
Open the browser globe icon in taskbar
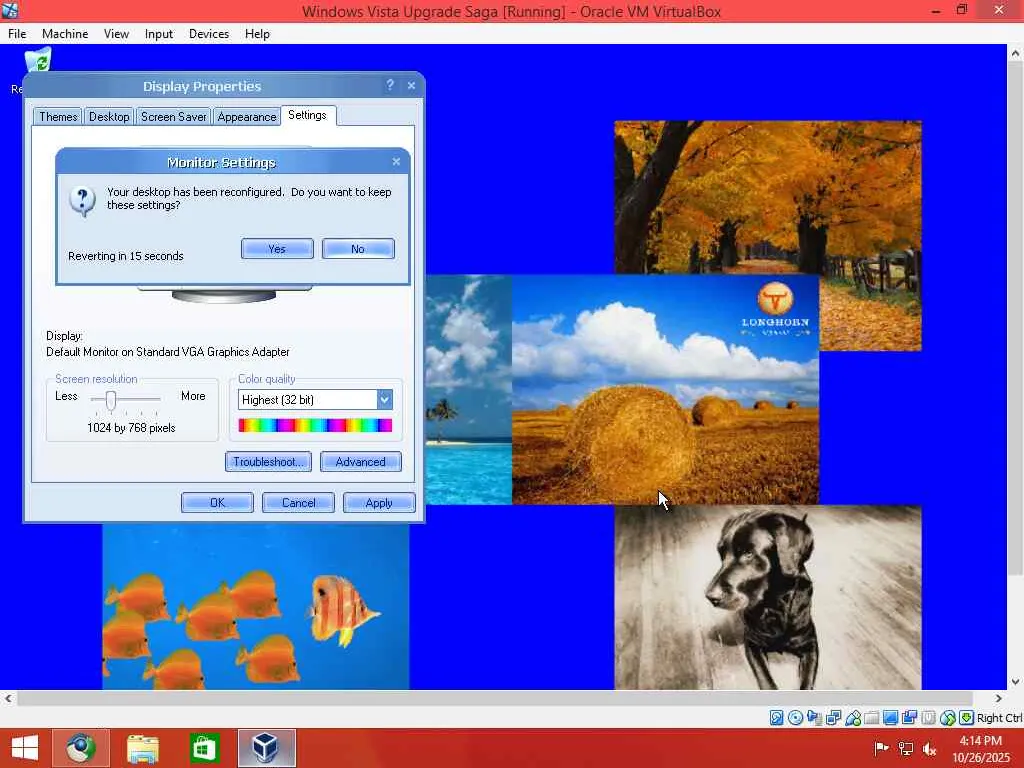[x=81, y=748]
